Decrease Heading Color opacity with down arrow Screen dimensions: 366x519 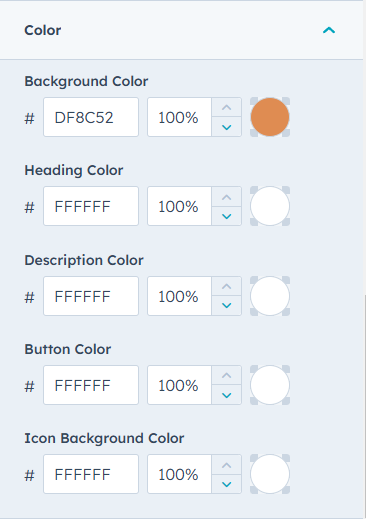[227, 216]
